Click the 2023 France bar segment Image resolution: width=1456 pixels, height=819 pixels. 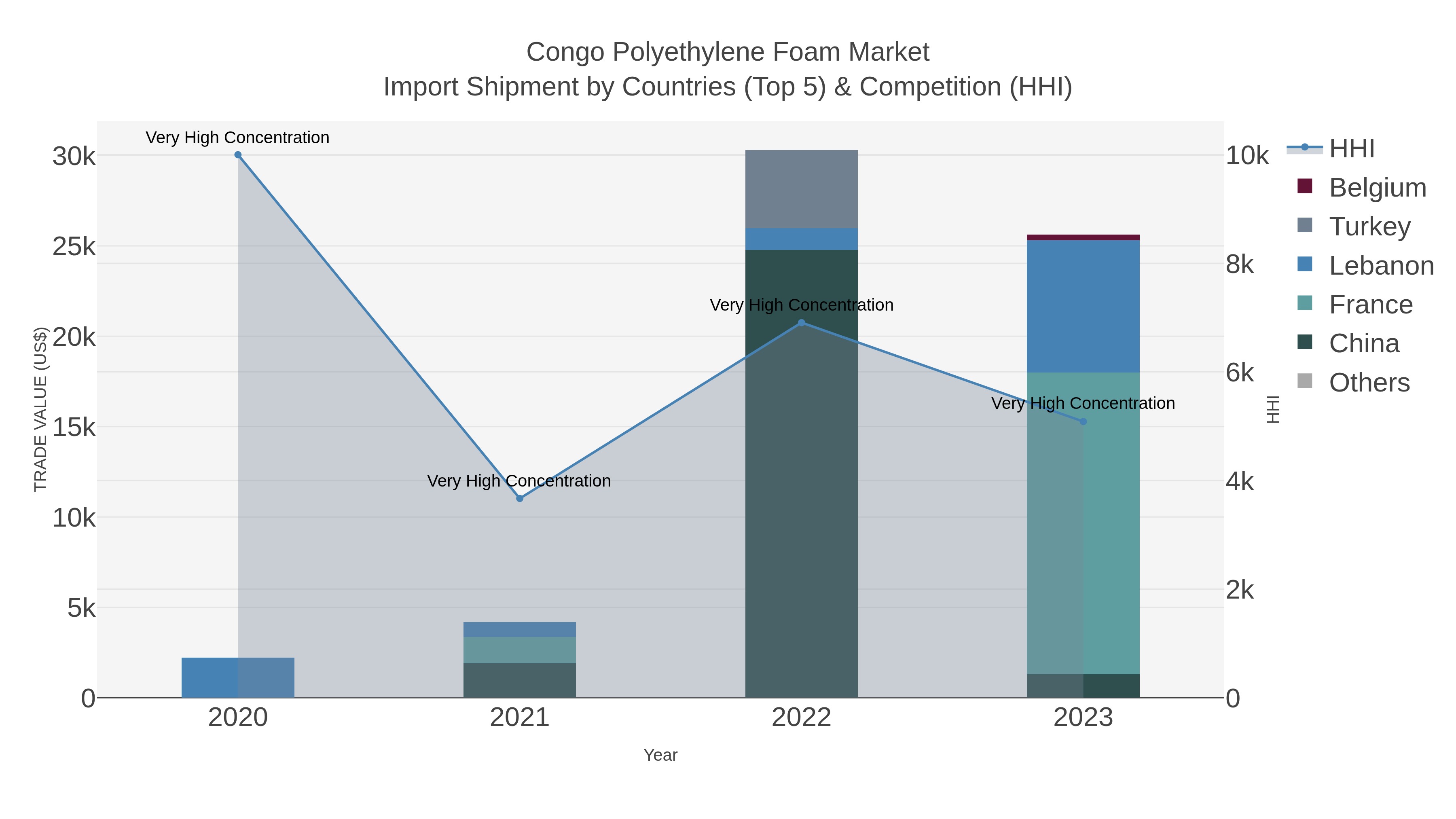(x=1084, y=523)
